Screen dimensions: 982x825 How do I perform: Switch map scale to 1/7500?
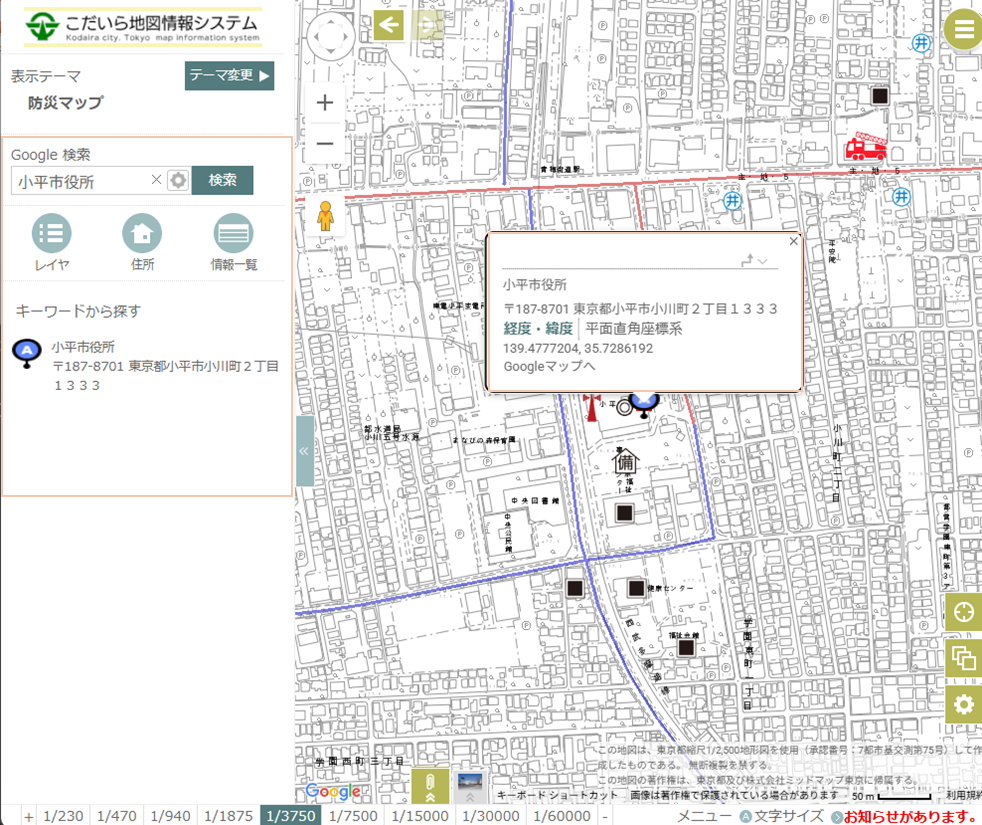point(353,816)
